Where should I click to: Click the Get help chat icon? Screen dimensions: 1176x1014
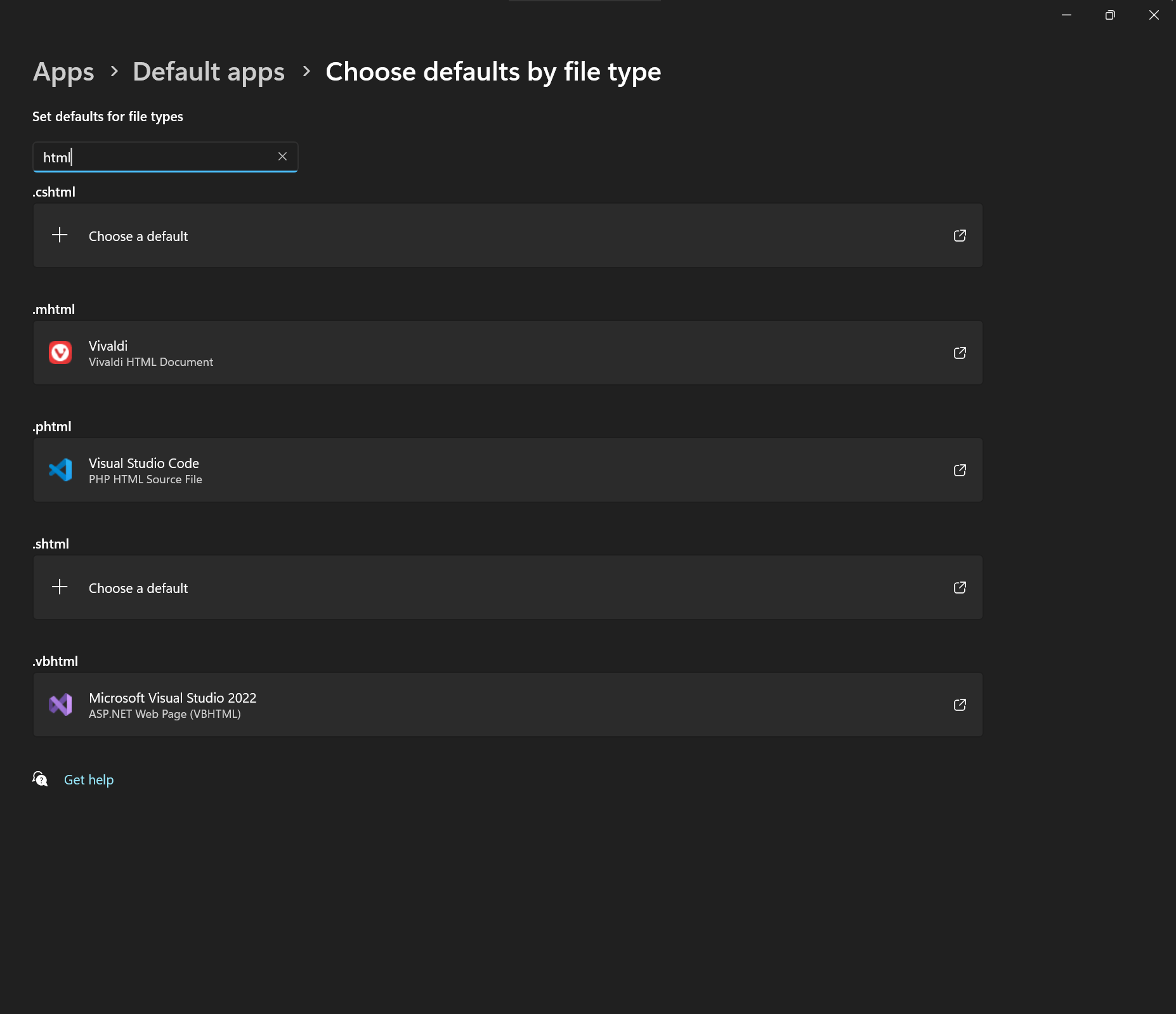coord(40,779)
